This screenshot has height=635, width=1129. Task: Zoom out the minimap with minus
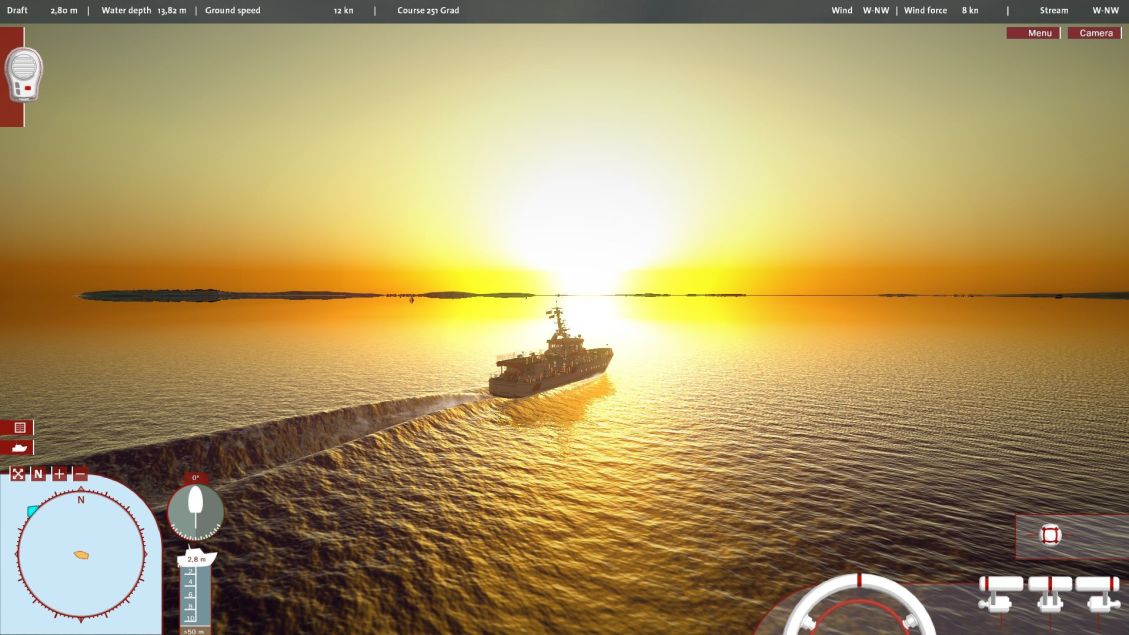(80, 474)
